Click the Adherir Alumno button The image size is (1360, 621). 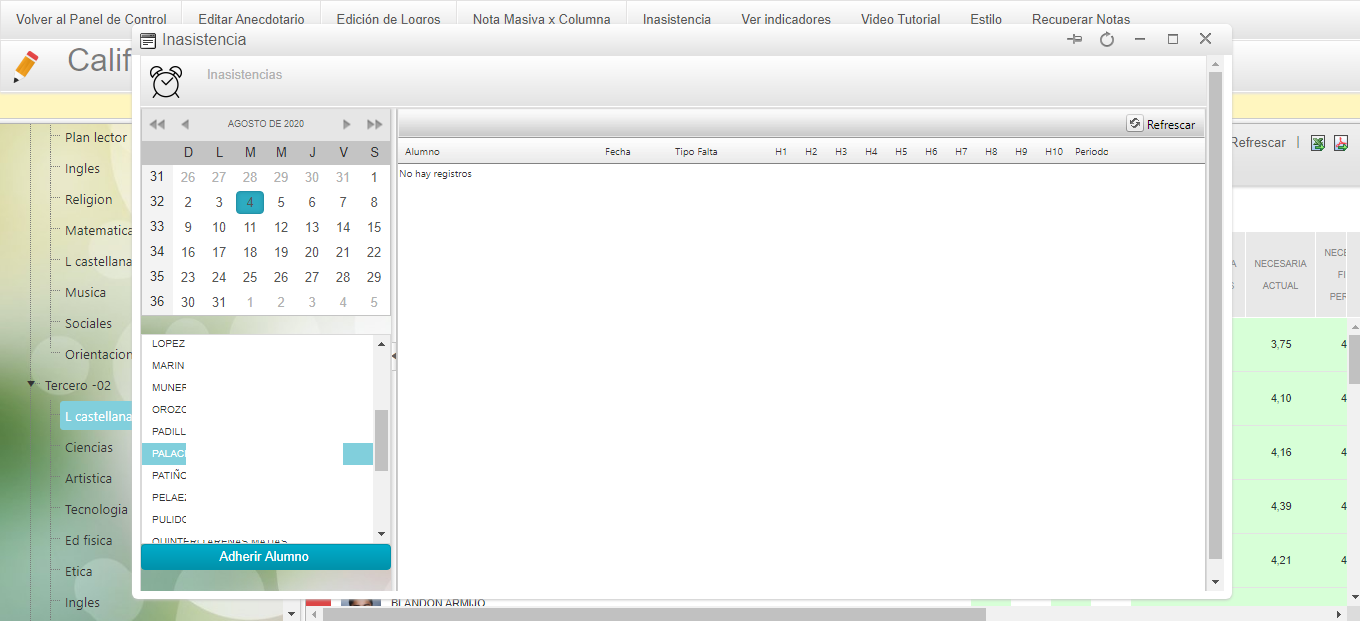(x=265, y=557)
